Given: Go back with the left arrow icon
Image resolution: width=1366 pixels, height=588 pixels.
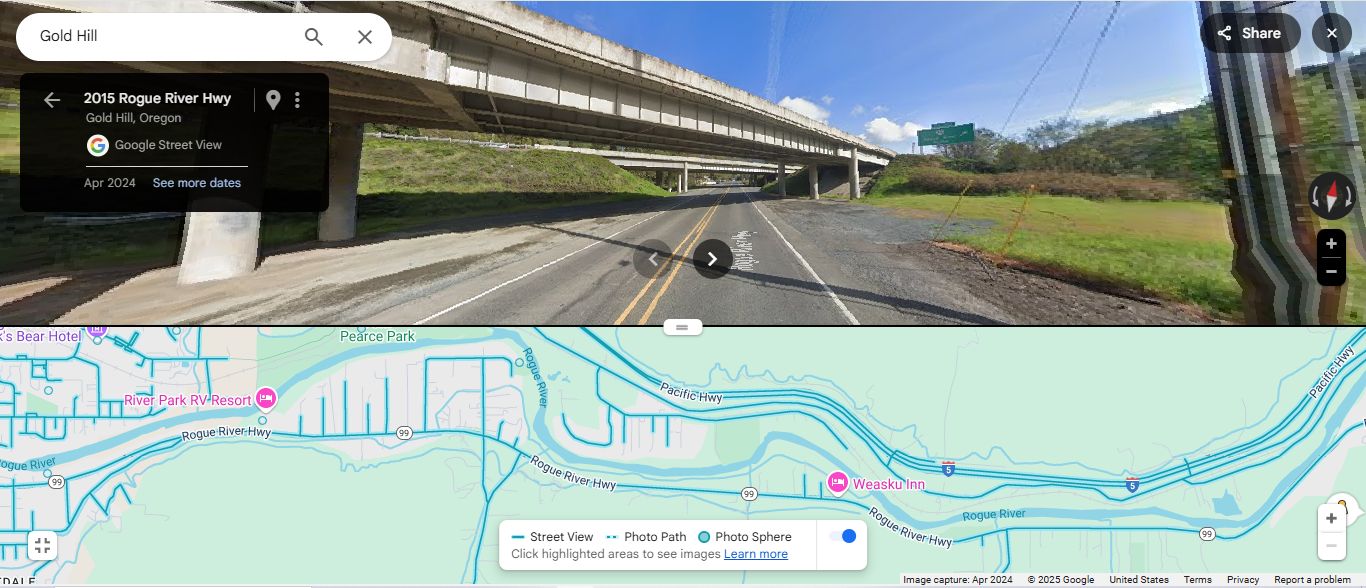Looking at the screenshot, I should 52,99.
